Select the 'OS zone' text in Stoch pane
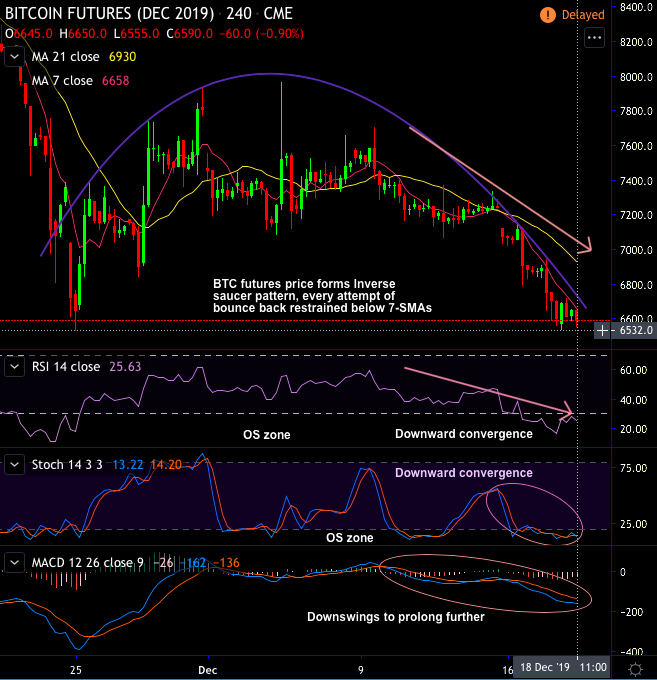 point(350,538)
